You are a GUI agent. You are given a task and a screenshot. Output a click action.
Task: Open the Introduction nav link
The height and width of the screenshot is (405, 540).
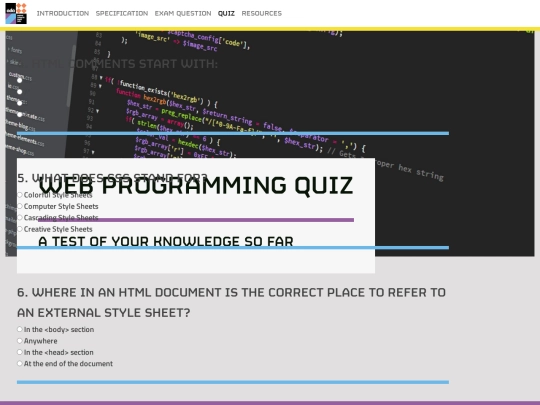[x=63, y=13]
